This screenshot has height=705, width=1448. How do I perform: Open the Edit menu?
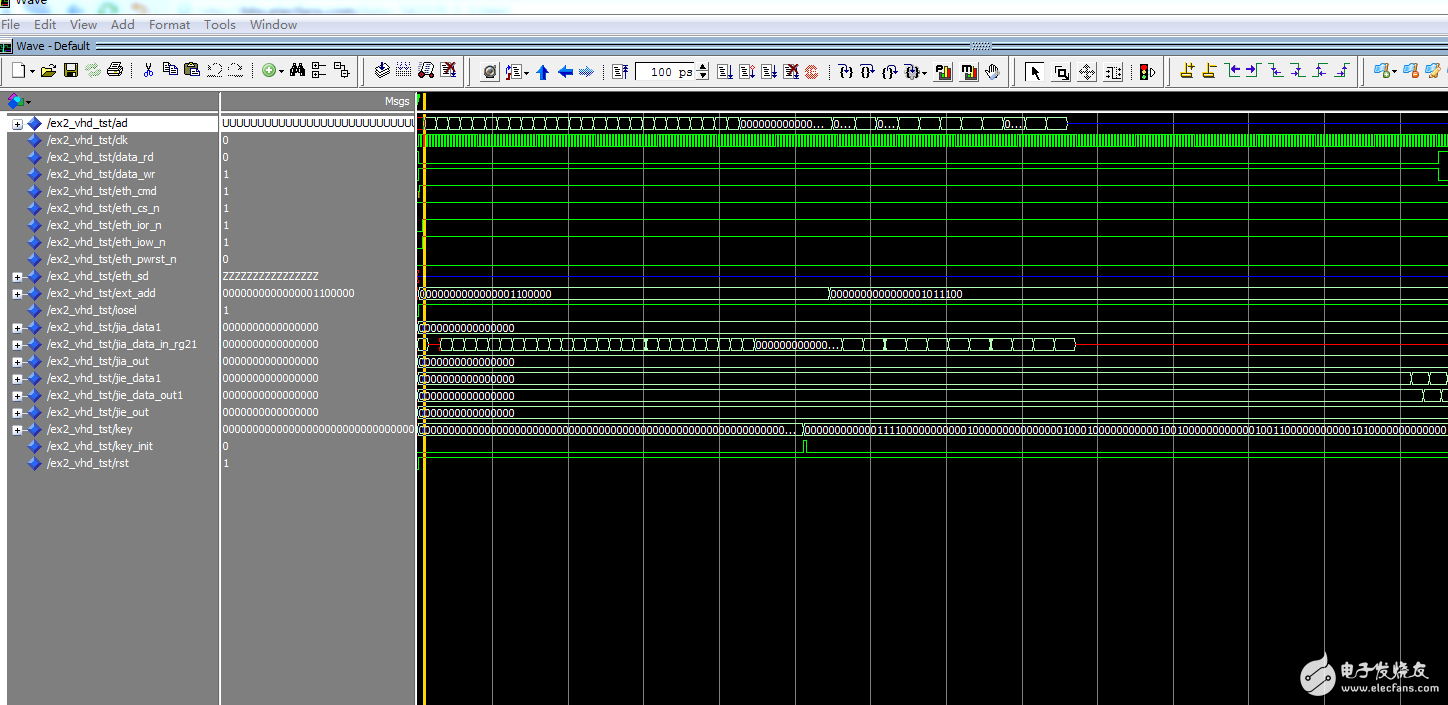[x=45, y=24]
